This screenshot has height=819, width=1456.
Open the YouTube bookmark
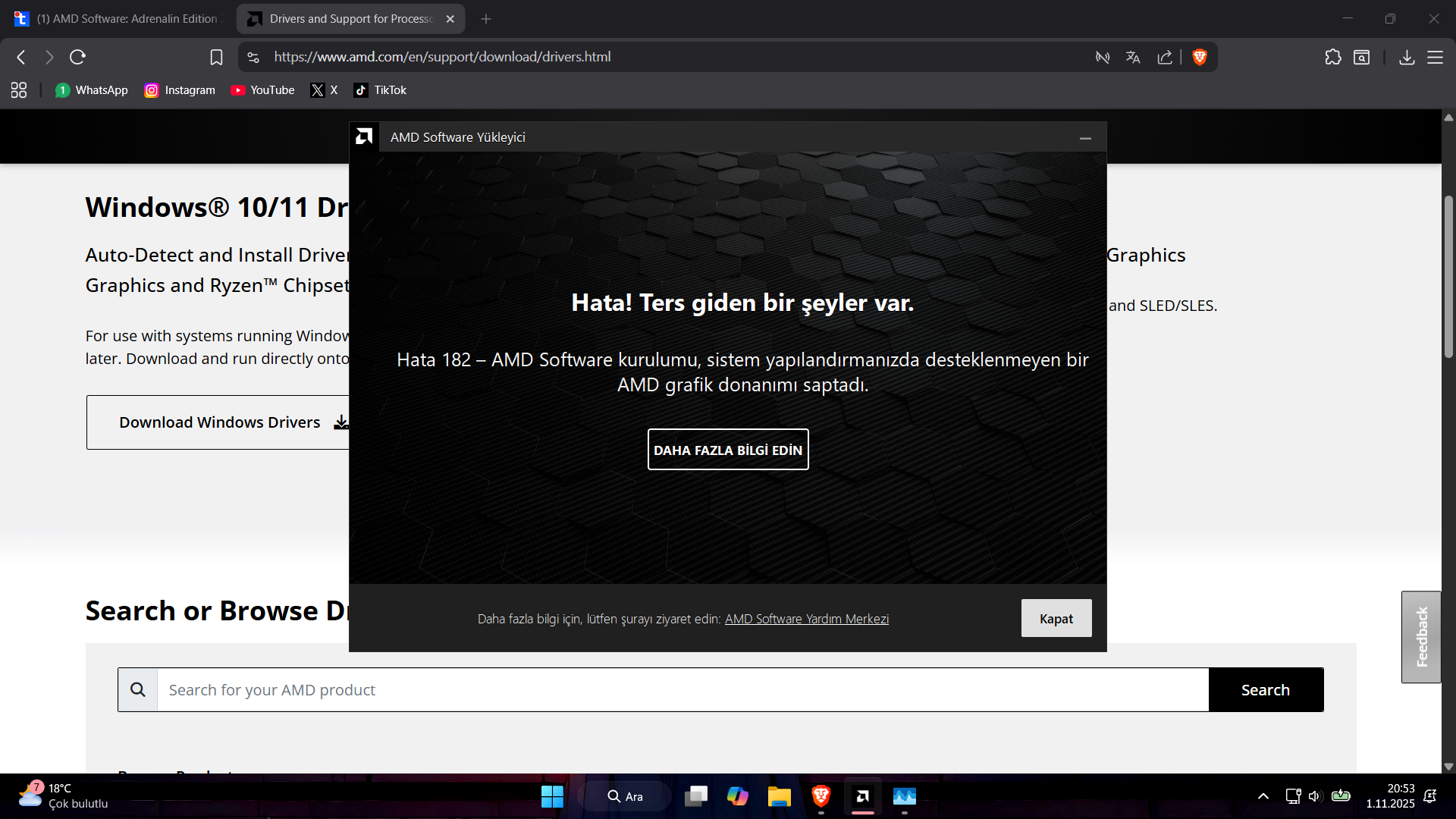click(x=263, y=90)
